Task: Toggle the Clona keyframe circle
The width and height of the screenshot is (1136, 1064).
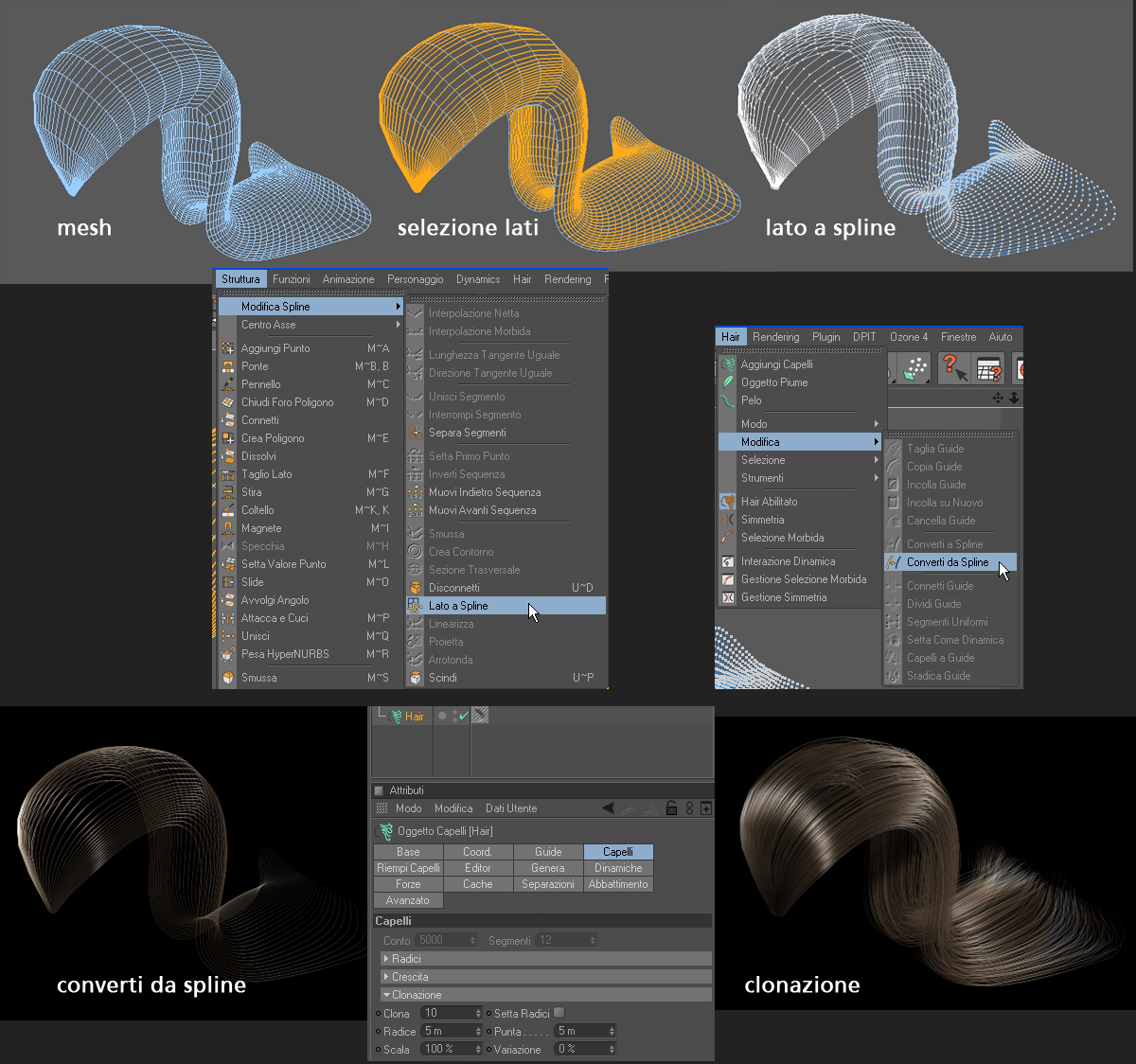Action: point(379,1014)
